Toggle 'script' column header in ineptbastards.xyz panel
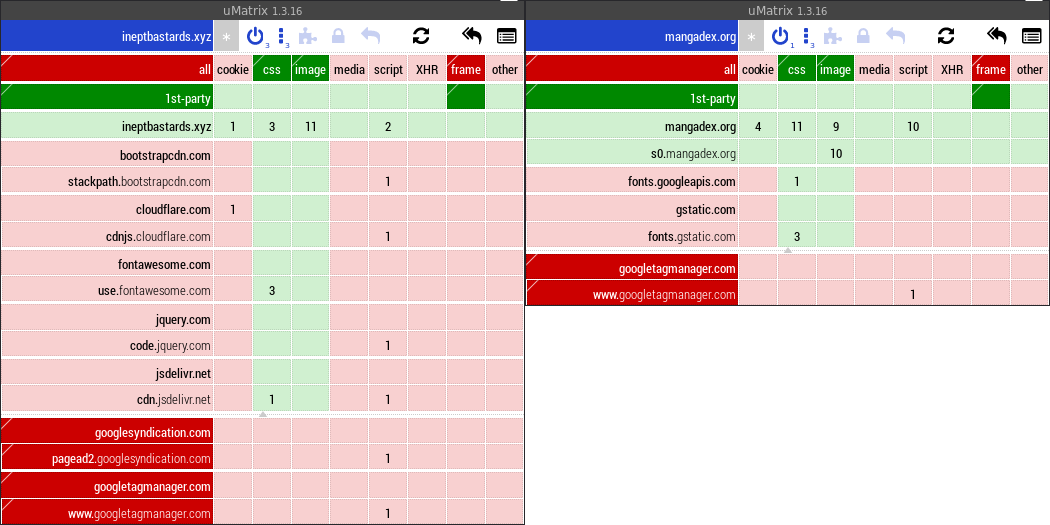The width and height of the screenshot is (1050, 525). click(388, 69)
